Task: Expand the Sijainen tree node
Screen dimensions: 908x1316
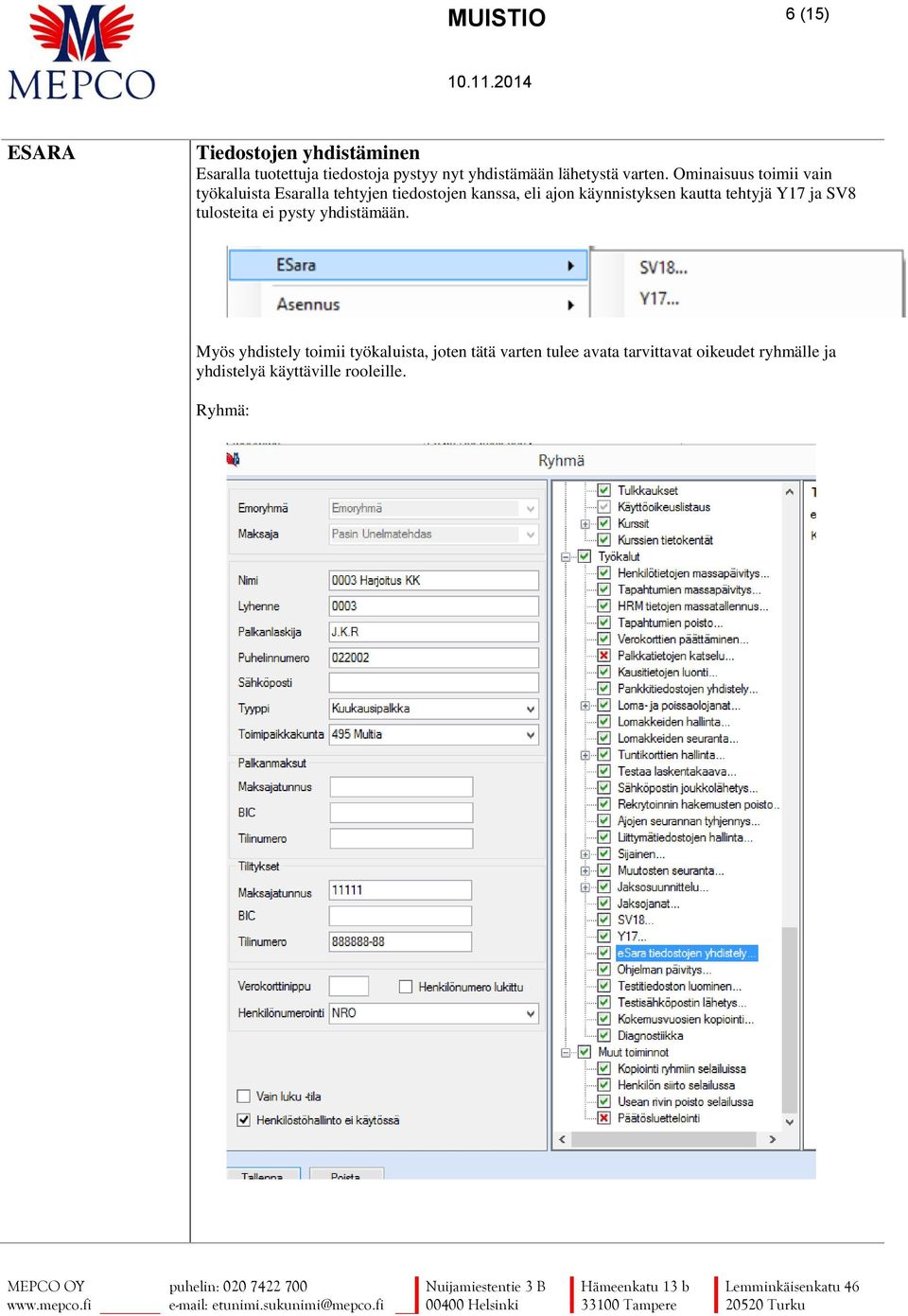Action: tap(585, 854)
